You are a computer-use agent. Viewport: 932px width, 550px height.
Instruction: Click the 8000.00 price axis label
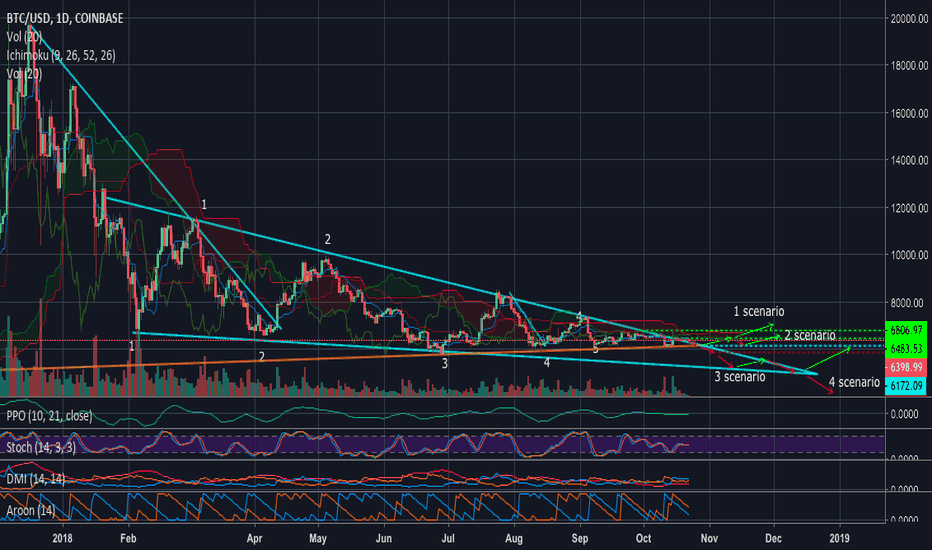(x=909, y=303)
